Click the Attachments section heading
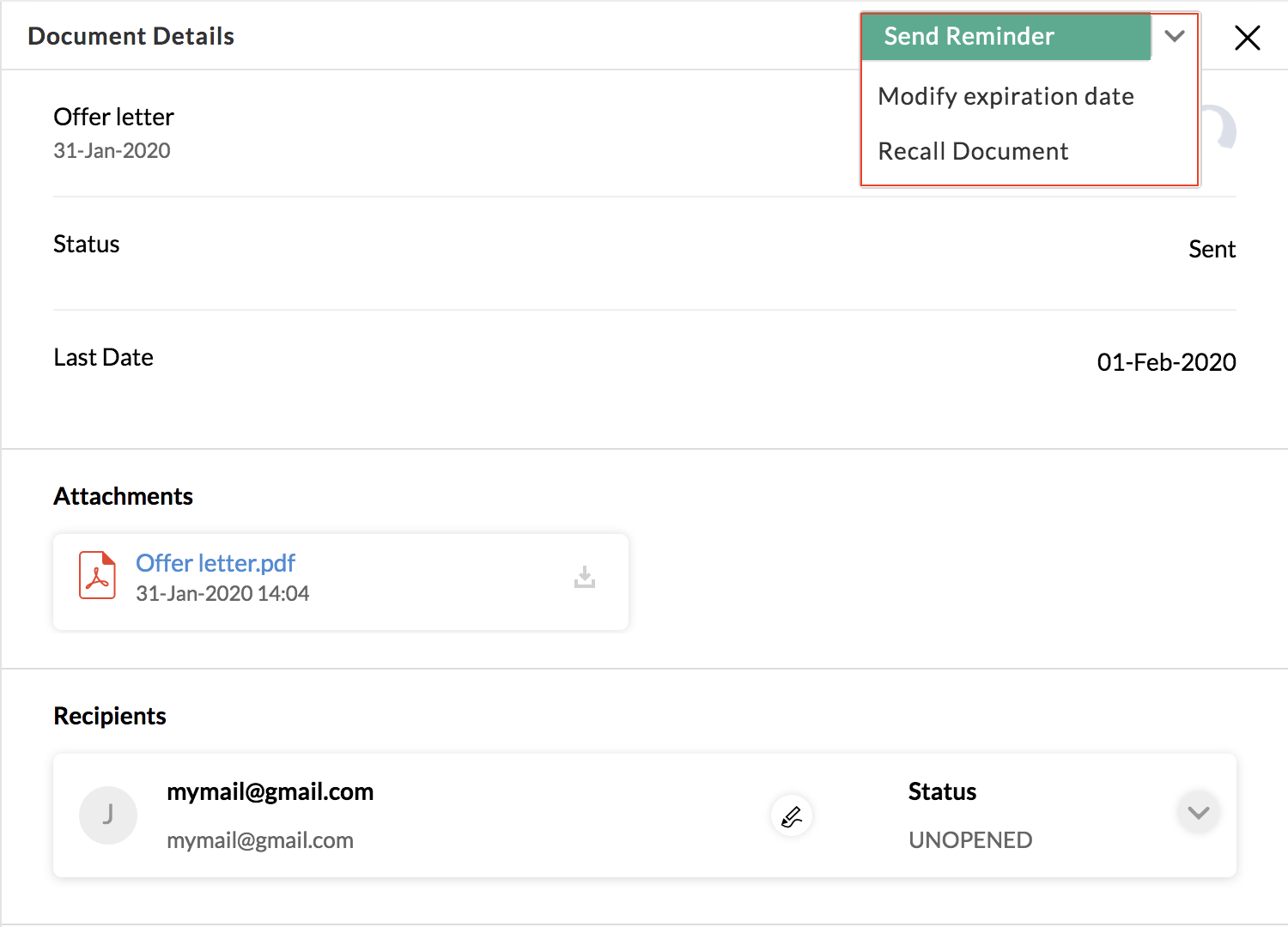Screen dimensions: 1288x927 point(123,496)
